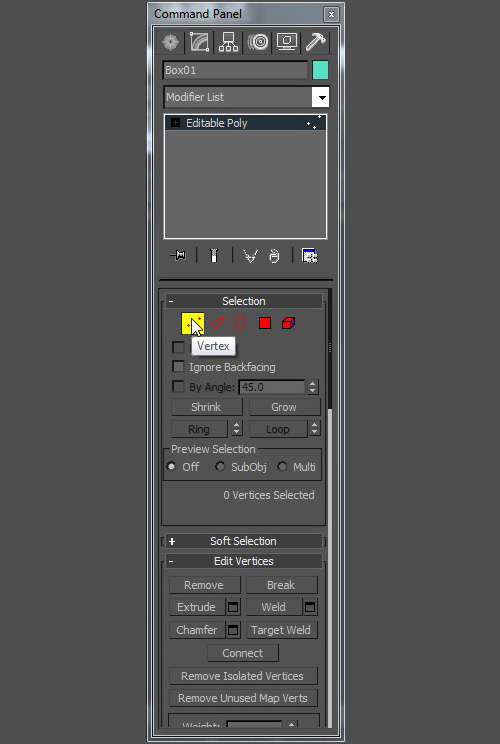Click the 0 Vertices Selected text
This screenshot has height=744, width=500.
tap(269, 495)
